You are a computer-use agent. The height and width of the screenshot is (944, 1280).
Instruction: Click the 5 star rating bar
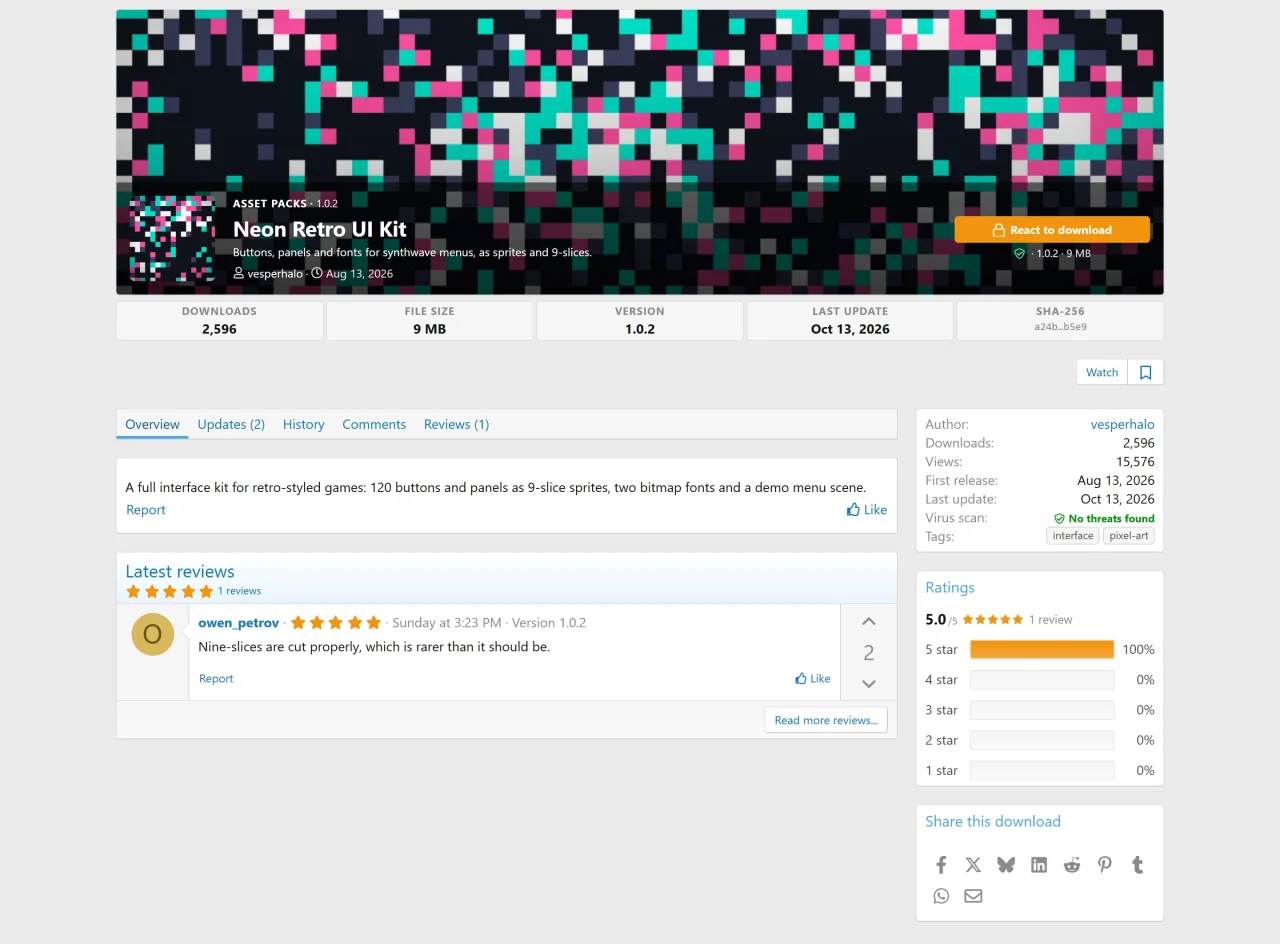coord(1042,650)
